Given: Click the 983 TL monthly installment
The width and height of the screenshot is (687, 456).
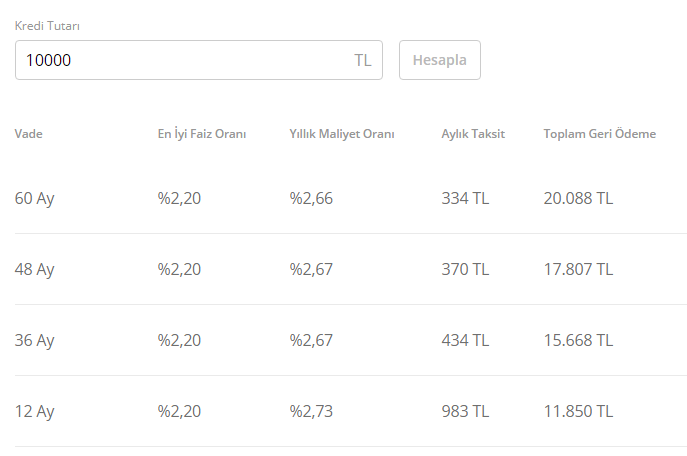Looking at the screenshot, I should click(x=465, y=411).
